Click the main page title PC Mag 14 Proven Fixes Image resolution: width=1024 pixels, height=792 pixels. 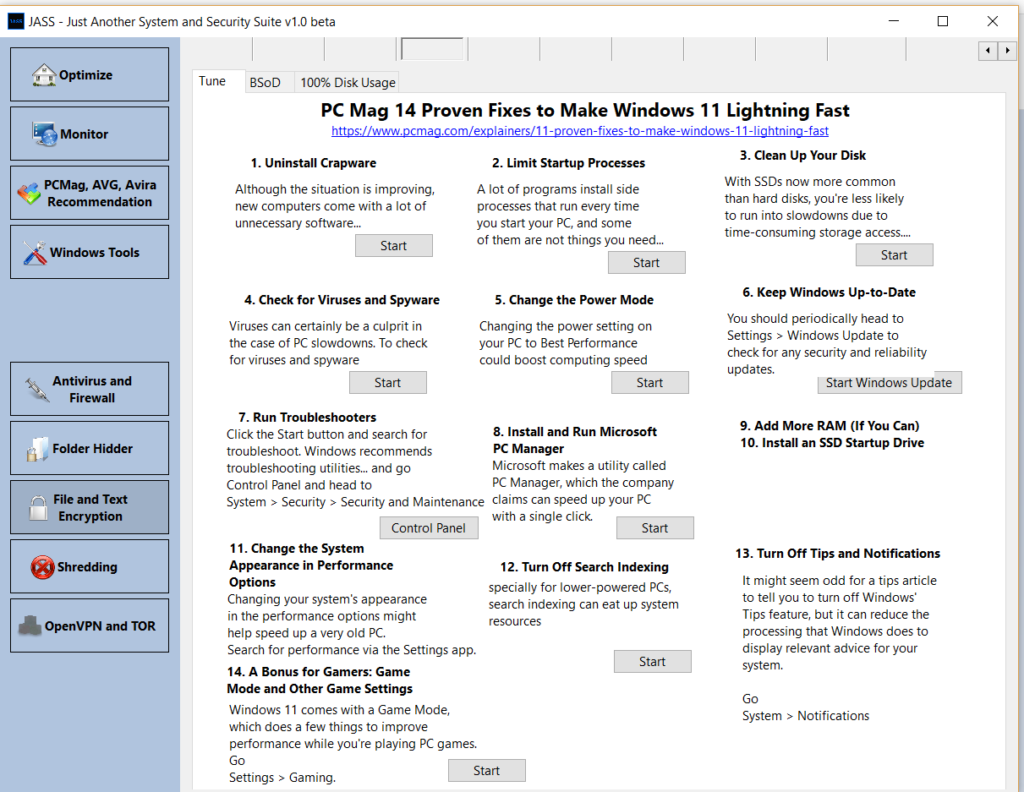click(x=585, y=110)
